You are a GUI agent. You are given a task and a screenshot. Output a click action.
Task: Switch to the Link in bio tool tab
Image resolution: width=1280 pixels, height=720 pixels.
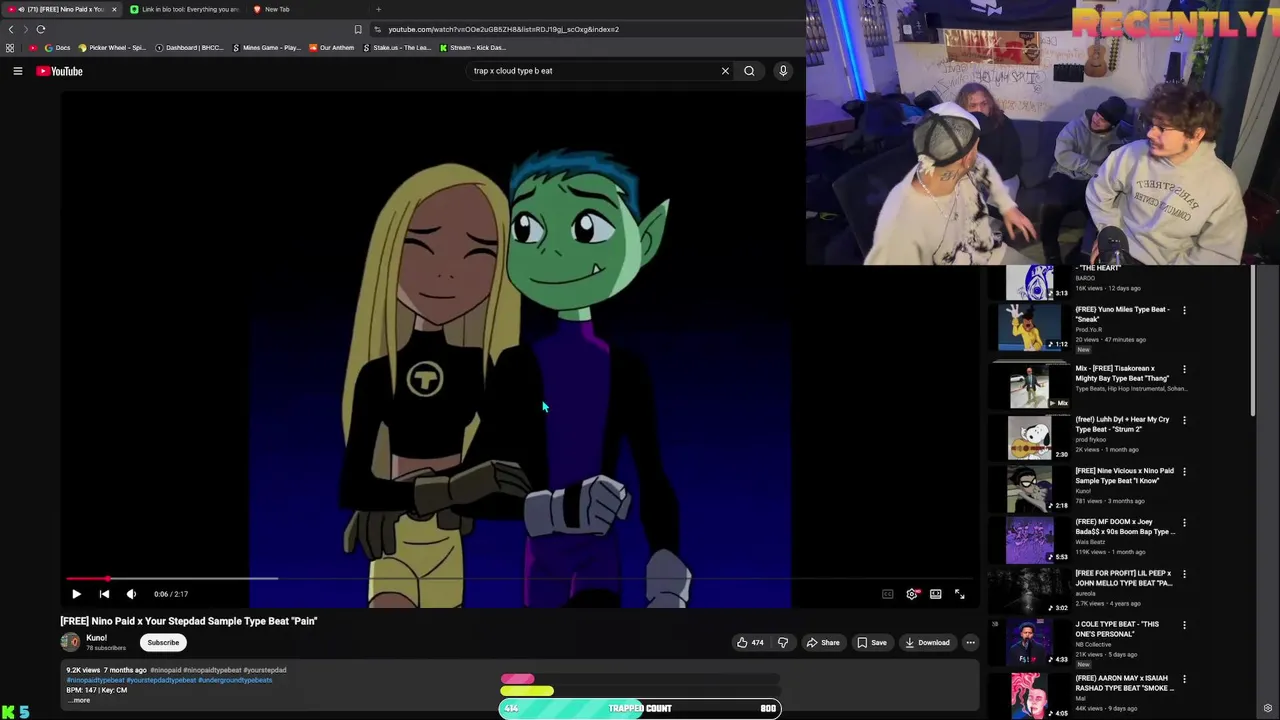click(185, 9)
